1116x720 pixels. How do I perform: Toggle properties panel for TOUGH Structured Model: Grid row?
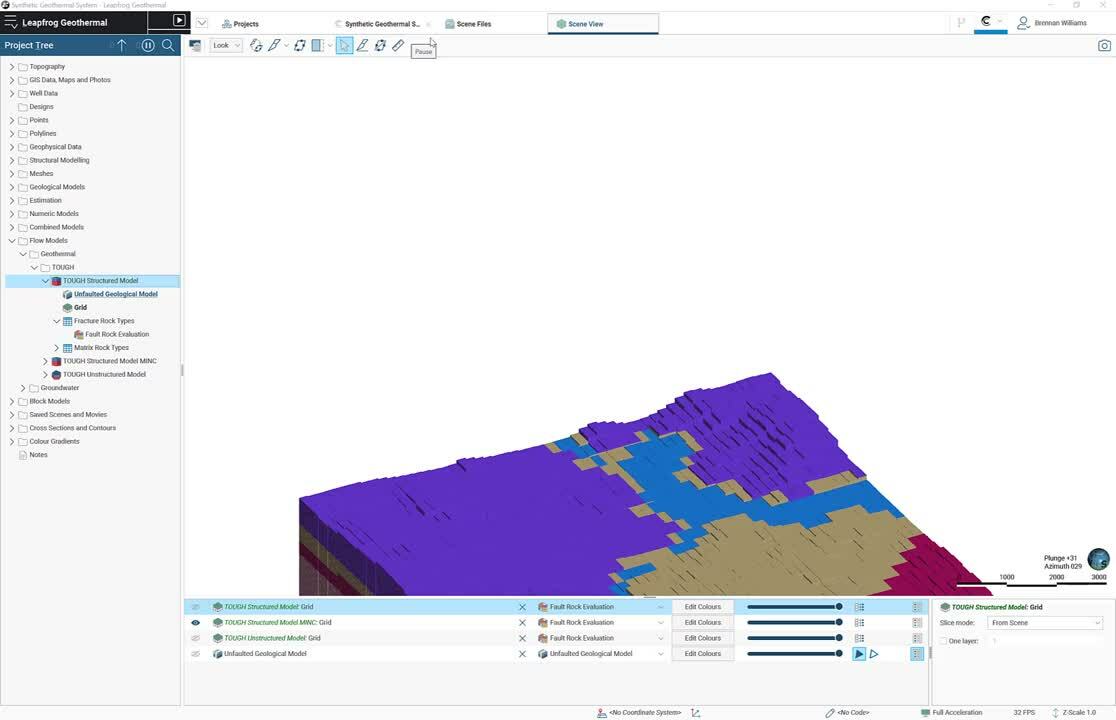[917, 607]
